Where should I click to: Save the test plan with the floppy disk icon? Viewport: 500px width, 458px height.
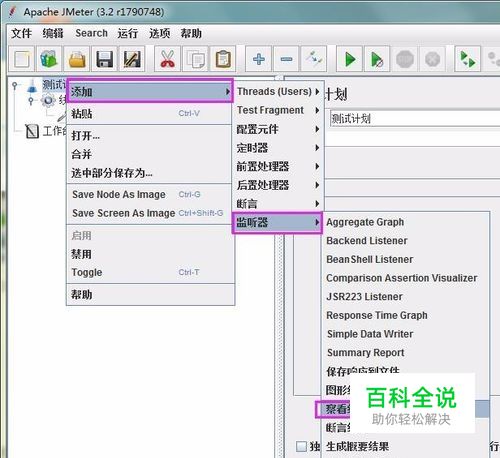[x=104, y=59]
